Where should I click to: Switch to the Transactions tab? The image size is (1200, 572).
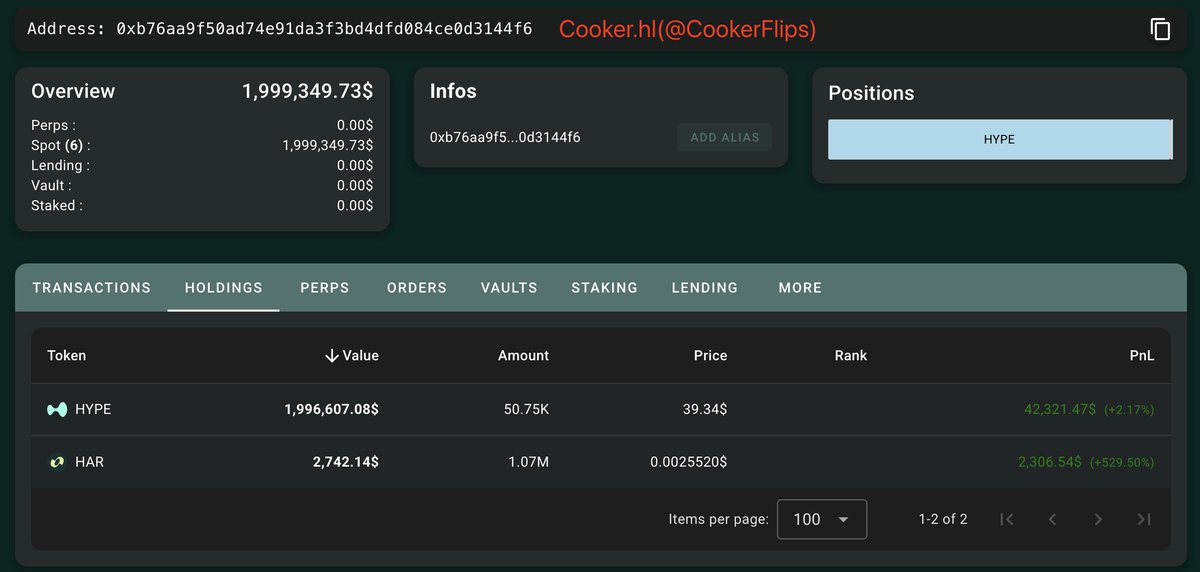click(x=92, y=288)
